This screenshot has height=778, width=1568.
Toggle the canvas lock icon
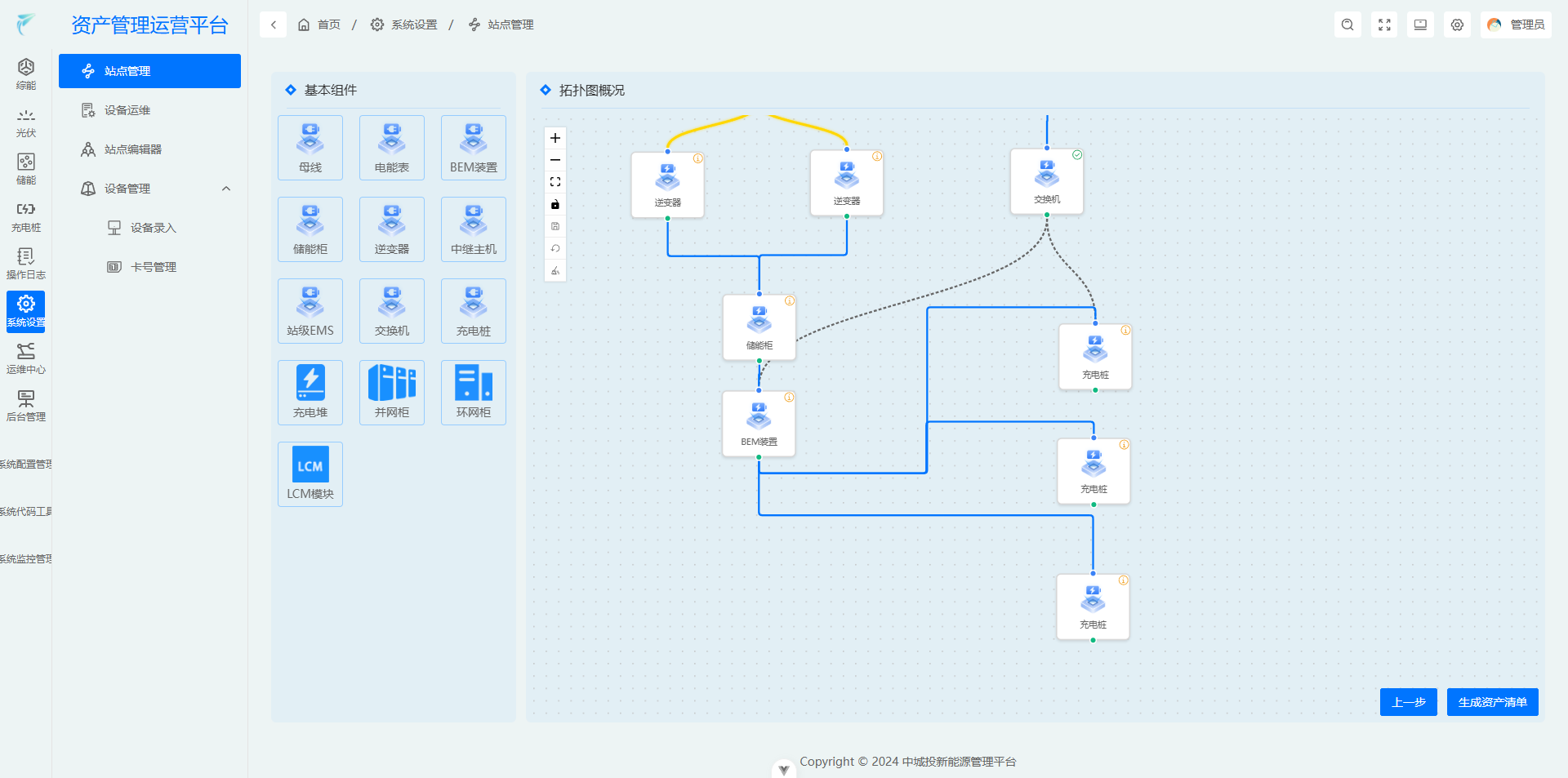point(555,204)
